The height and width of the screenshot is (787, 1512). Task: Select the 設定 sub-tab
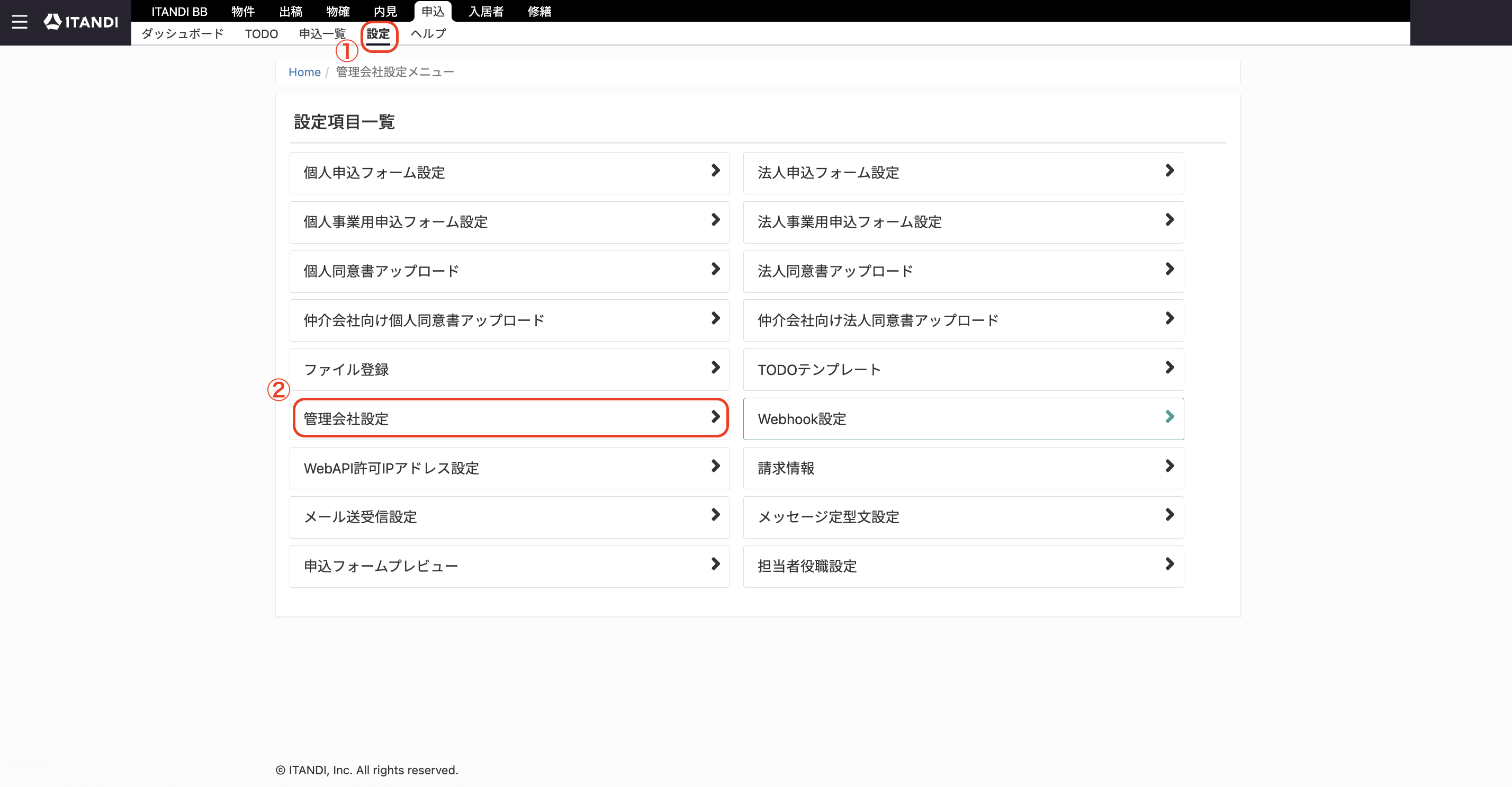click(379, 33)
